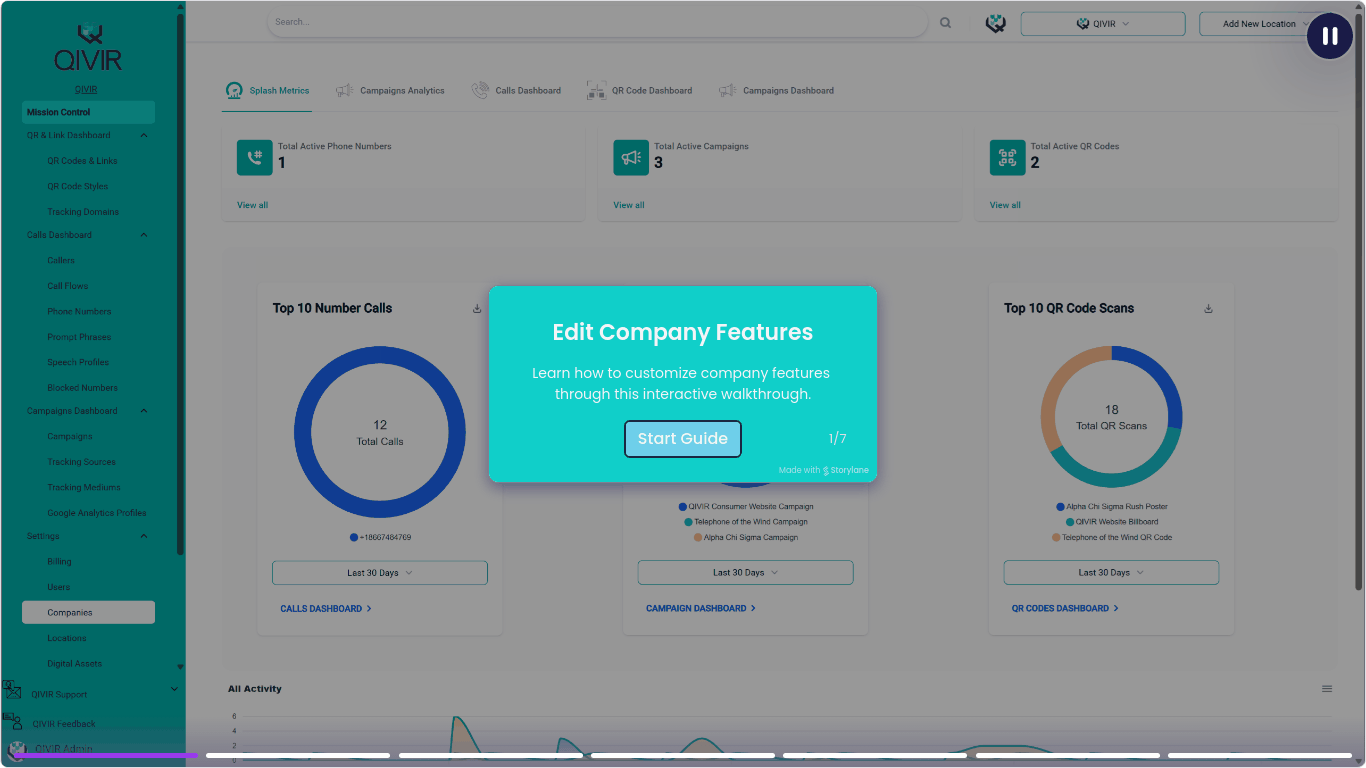Viewport: 1366px width, 768px height.
Task: Open Tracking Domains in the sidebar
Action: click(x=83, y=212)
